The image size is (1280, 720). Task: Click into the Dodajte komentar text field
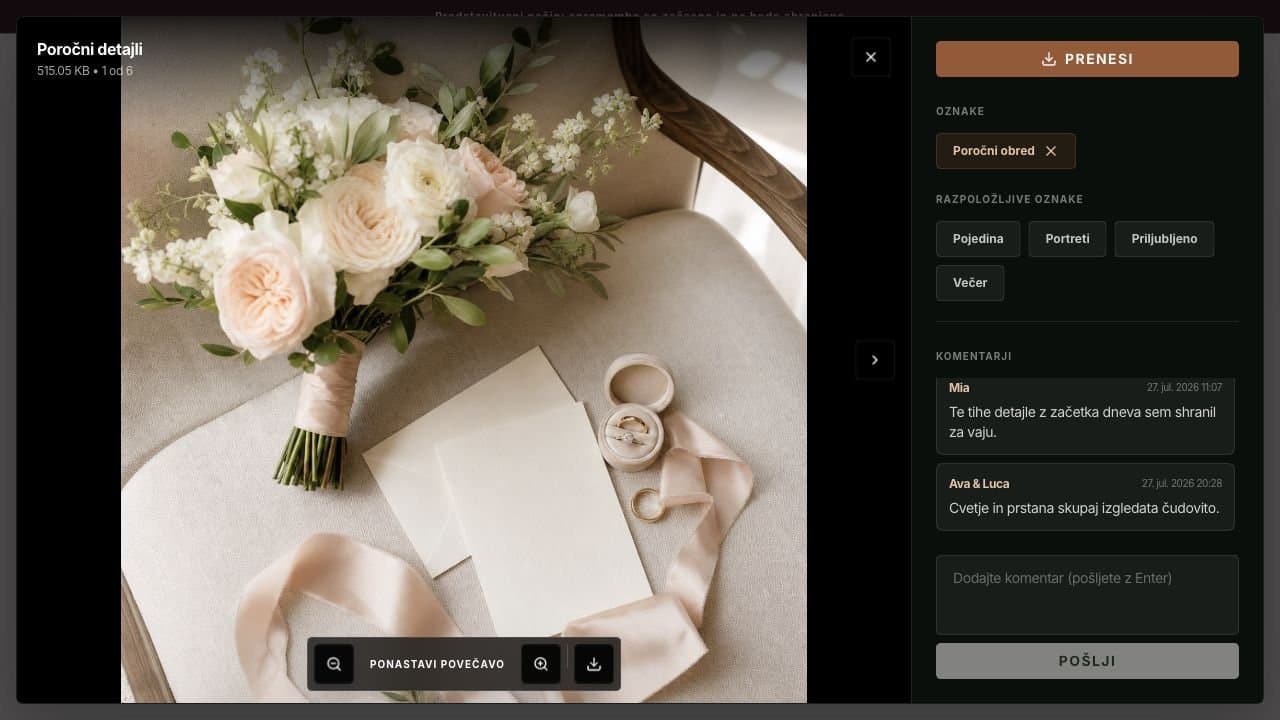pyautogui.click(x=1087, y=595)
